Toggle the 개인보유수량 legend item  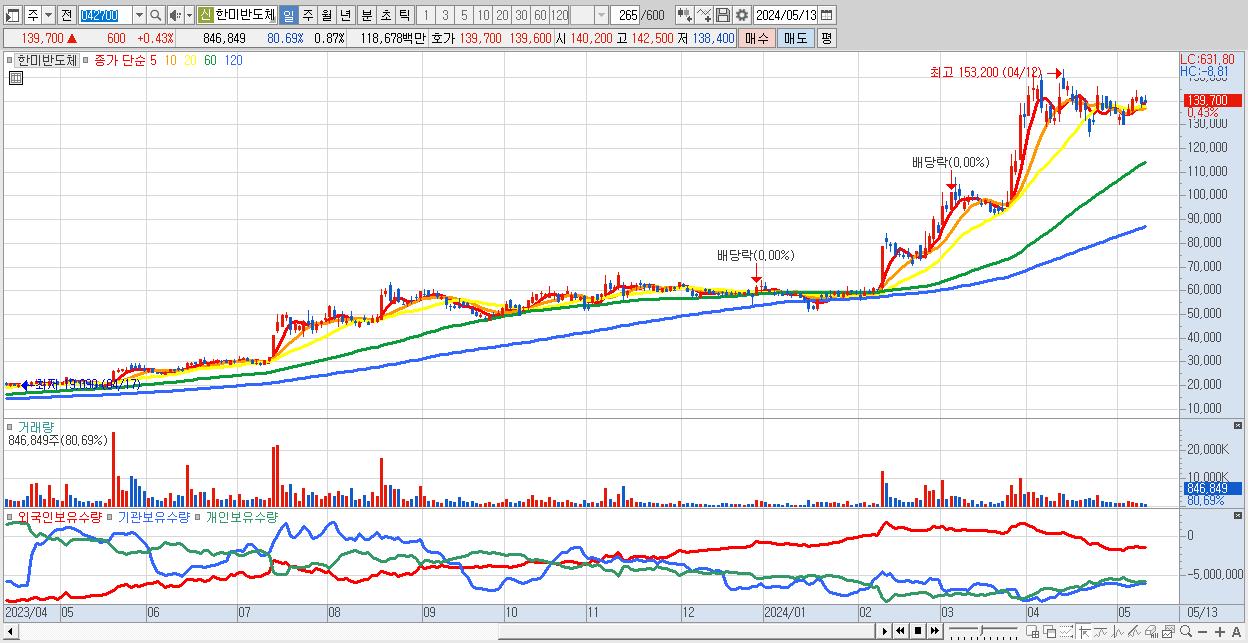[x=242, y=517]
